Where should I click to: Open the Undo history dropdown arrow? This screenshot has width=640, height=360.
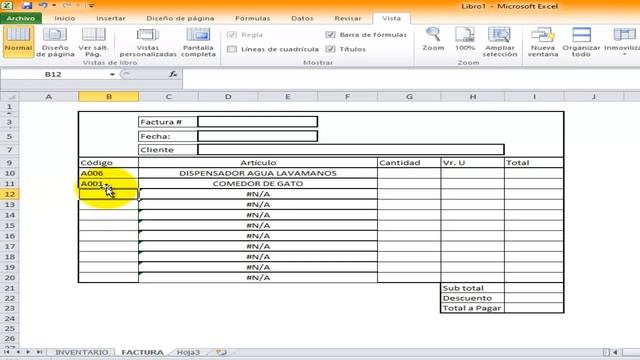54,6
